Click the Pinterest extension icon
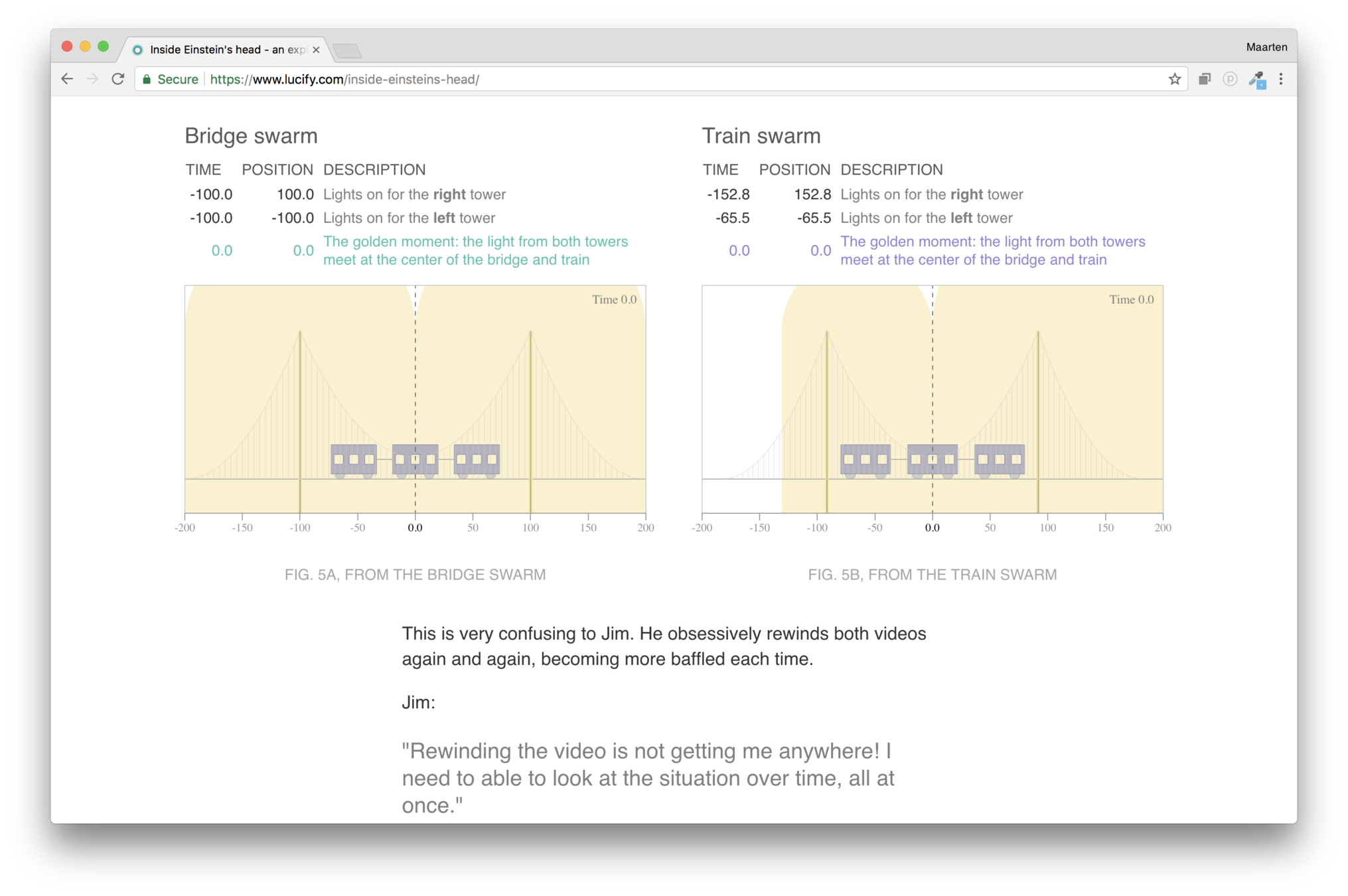This screenshot has width=1348, height=896. pyautogui.click(x=1230, y=79)
